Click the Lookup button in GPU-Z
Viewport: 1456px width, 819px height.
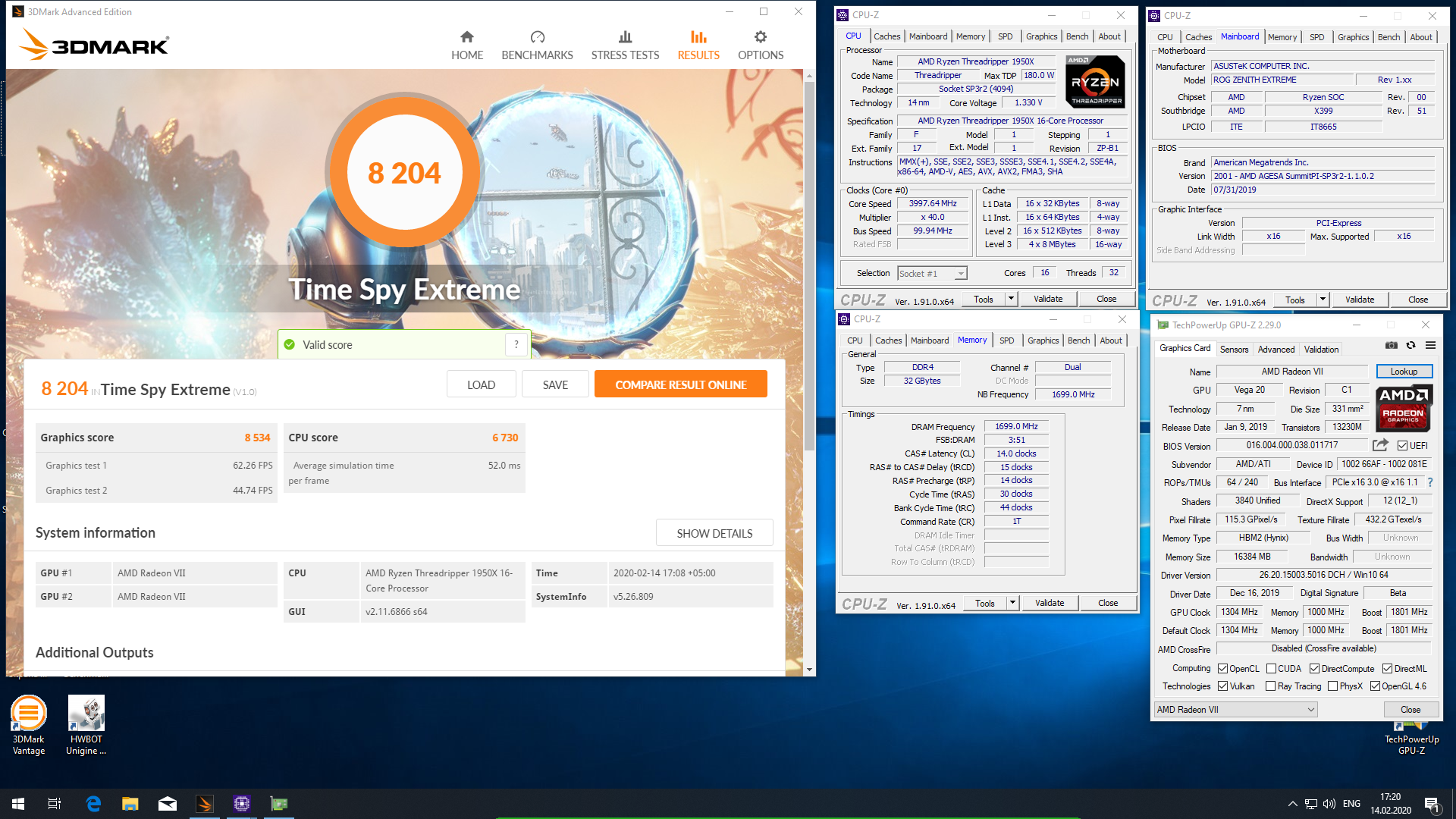click(1404, 372)
